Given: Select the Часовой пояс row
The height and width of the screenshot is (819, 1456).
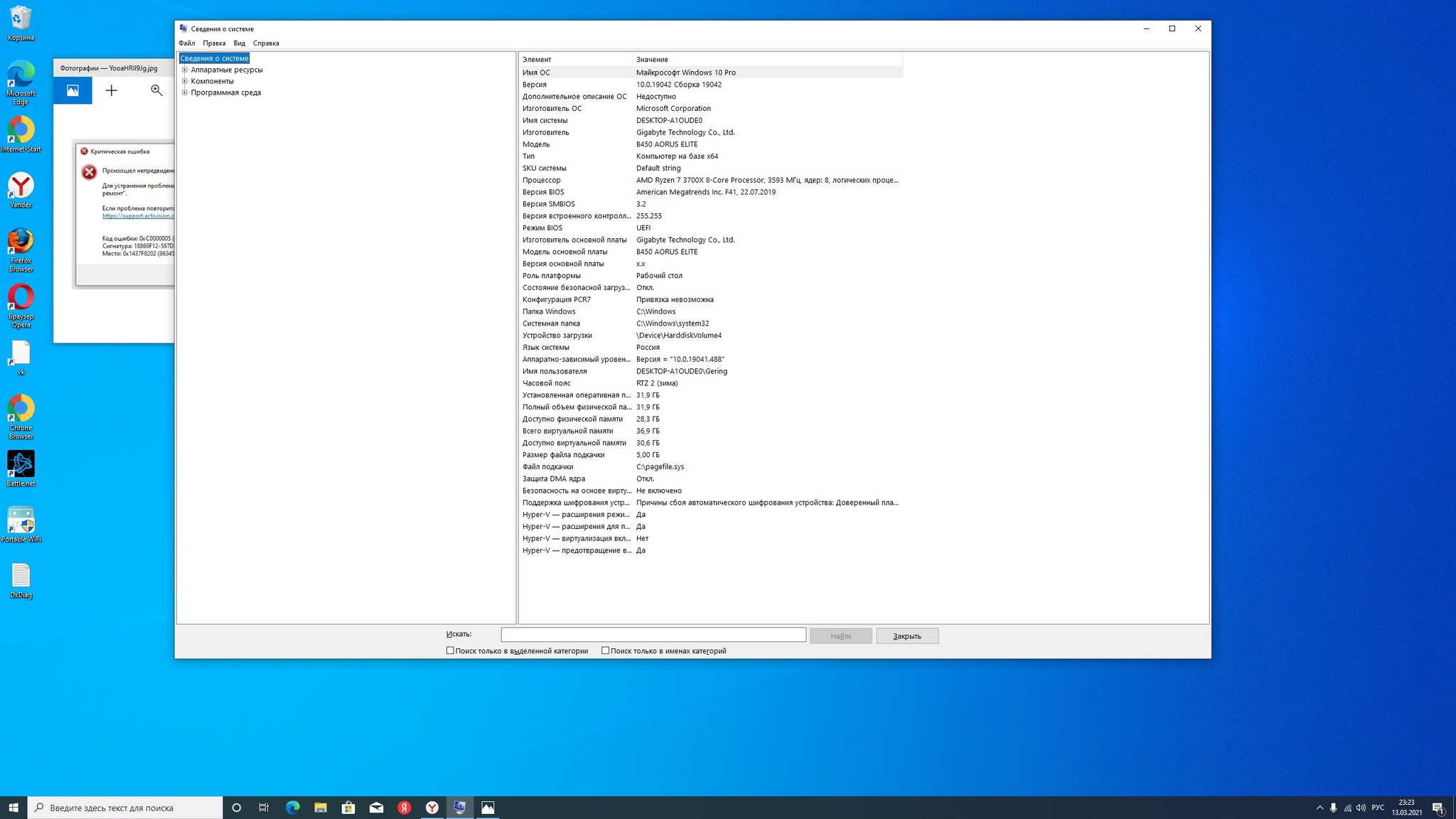Looking at the screenshot, I should pos(711,383).
